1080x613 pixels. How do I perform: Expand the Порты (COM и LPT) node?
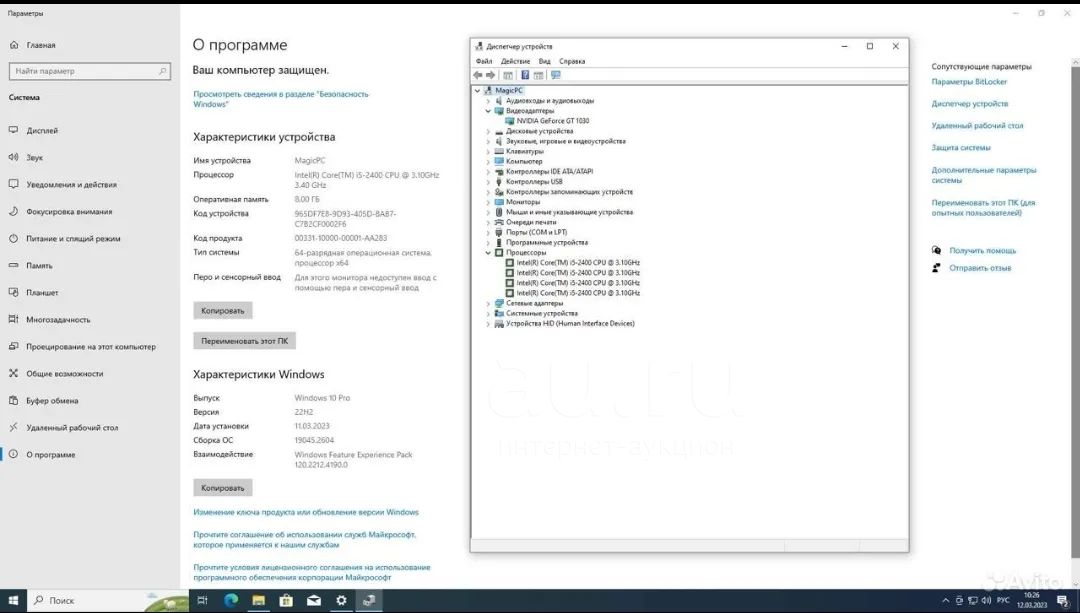click(488, 232)
